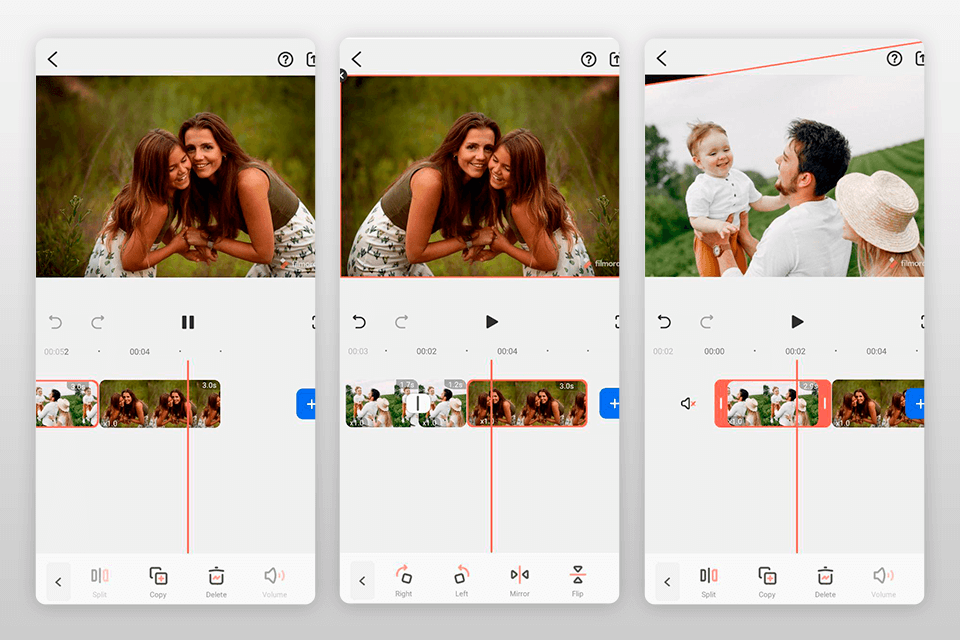Rotate the clip Right
This screenshot has height=640, width=960.
point(403,580)
